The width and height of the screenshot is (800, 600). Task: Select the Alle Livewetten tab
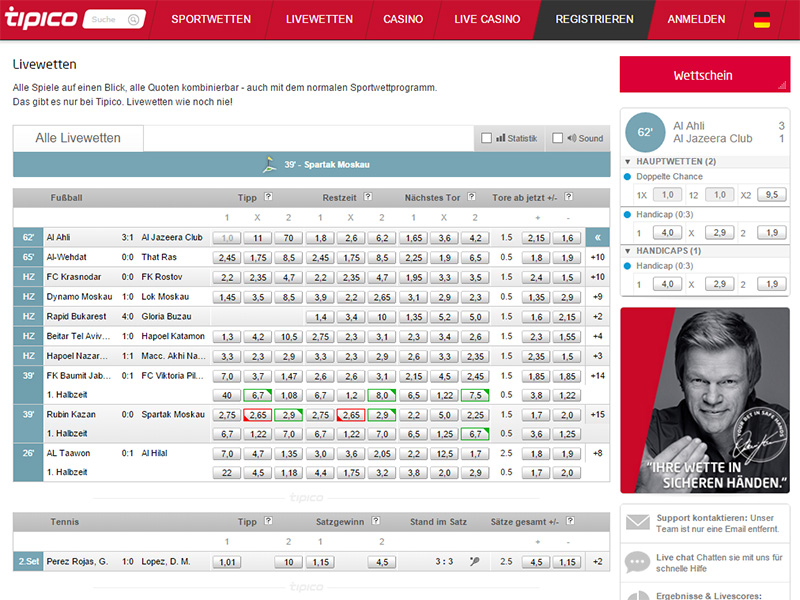78,138
